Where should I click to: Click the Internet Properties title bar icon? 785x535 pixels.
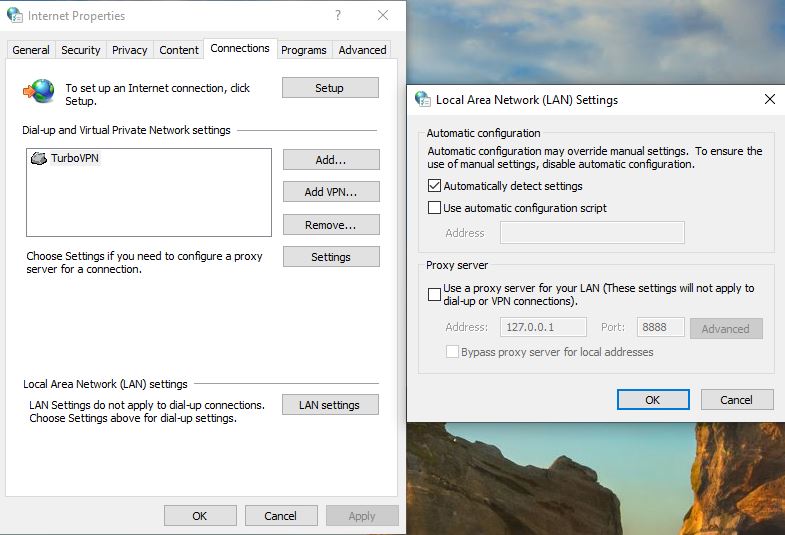tap(15, 16)
